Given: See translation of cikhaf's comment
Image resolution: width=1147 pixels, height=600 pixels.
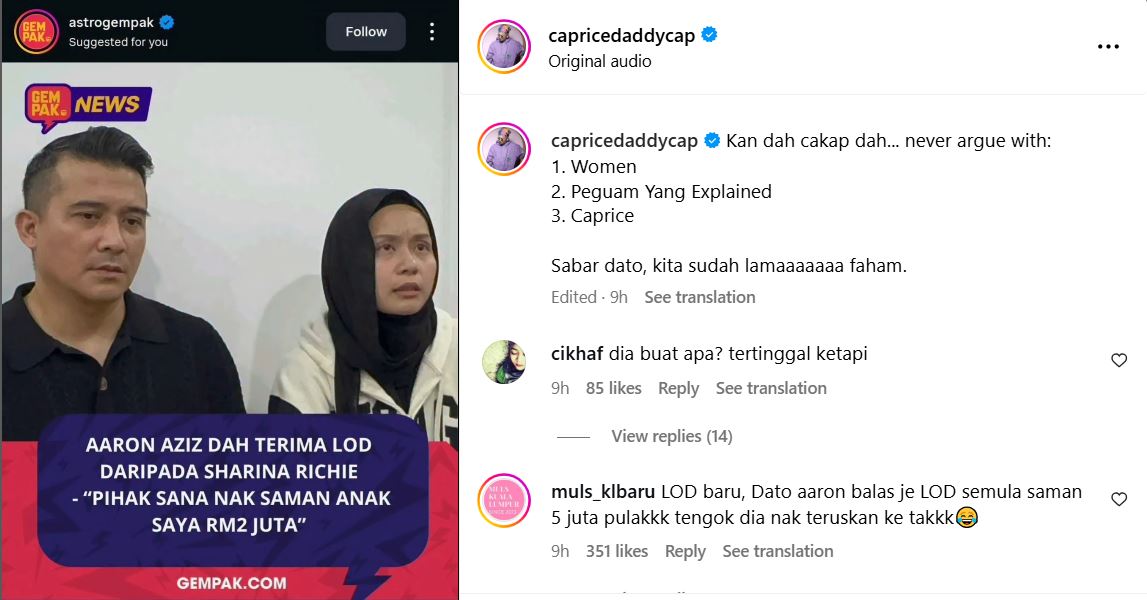Looking at the screenshot, I should coord(771,388).
